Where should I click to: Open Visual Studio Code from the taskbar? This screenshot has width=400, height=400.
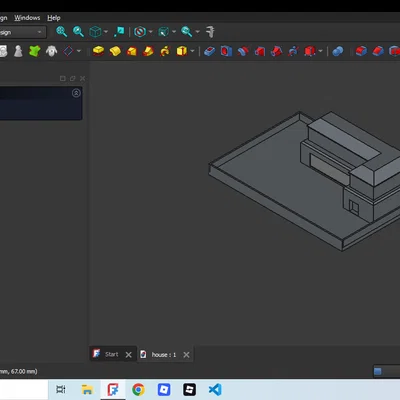point(215,389)
